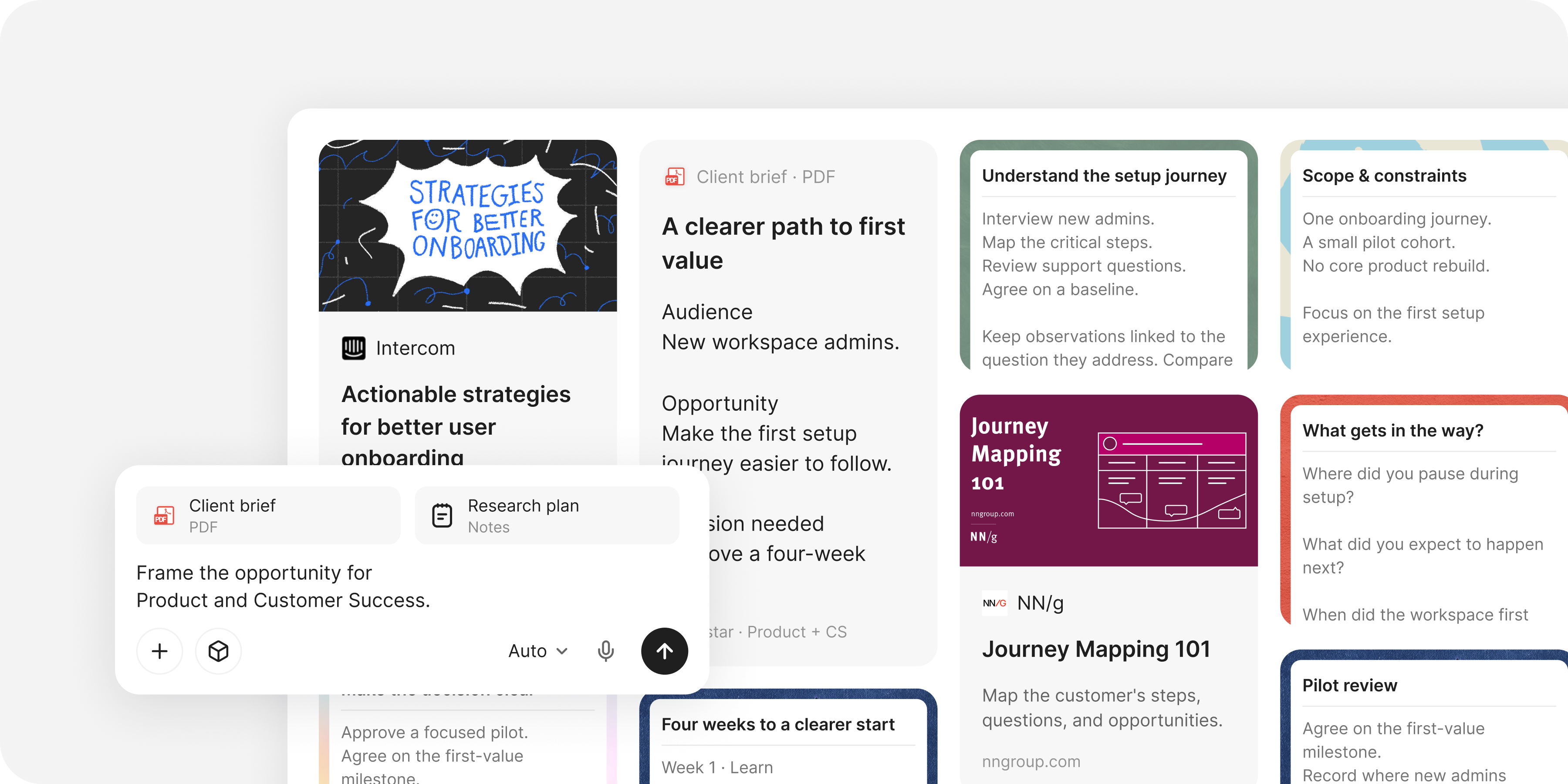Open the Strategies for Better Onboarding thumbnail
Screen dimensions: 1568x784
click(x=467, y=226)
